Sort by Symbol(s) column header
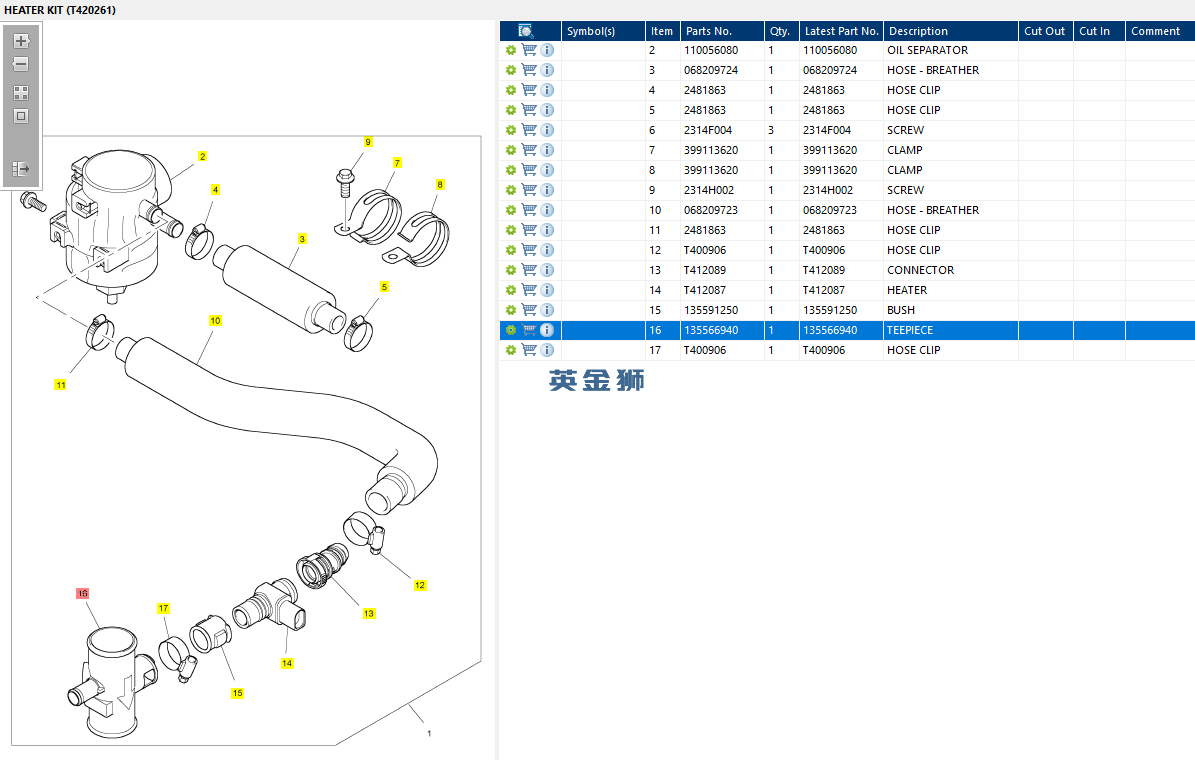The height and width of the screenshot is (760, 1195). coord(603,31)
